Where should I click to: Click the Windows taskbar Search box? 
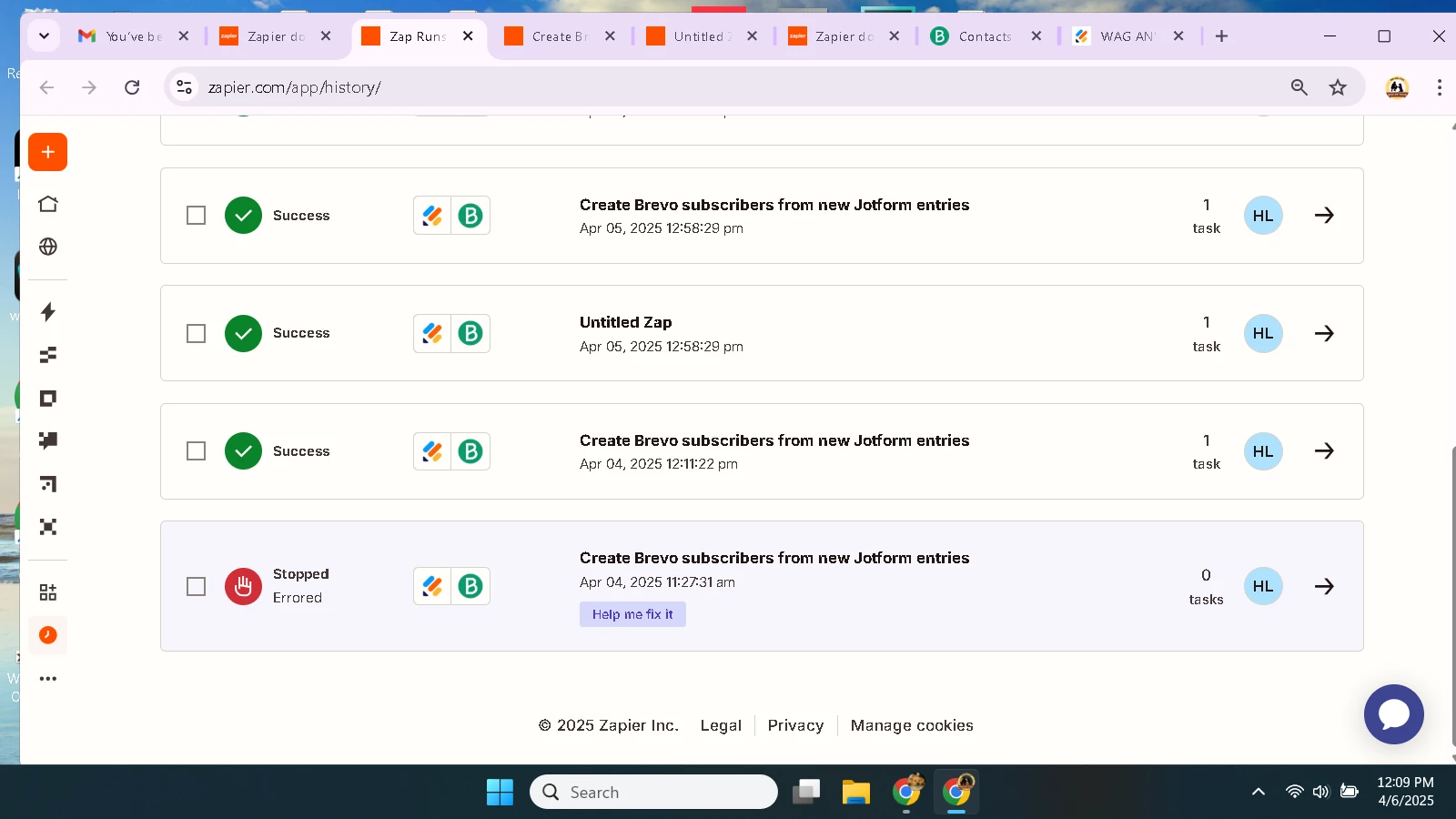pyautogui.click(x=653, y=792)
